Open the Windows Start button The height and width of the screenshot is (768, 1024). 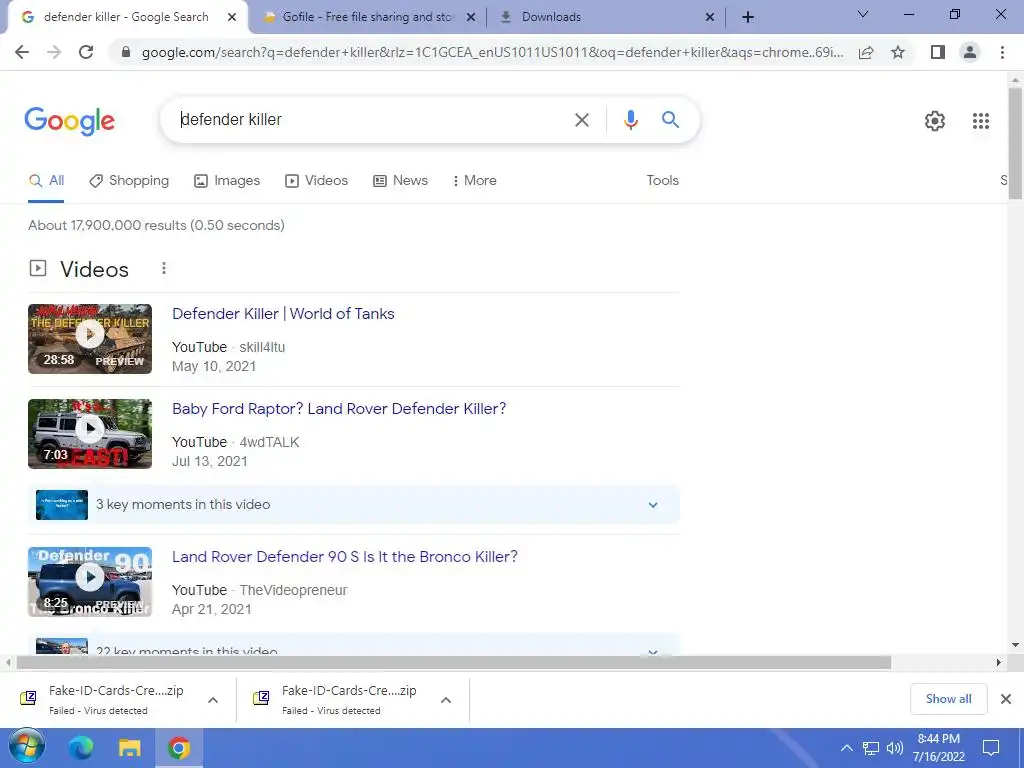27,748
